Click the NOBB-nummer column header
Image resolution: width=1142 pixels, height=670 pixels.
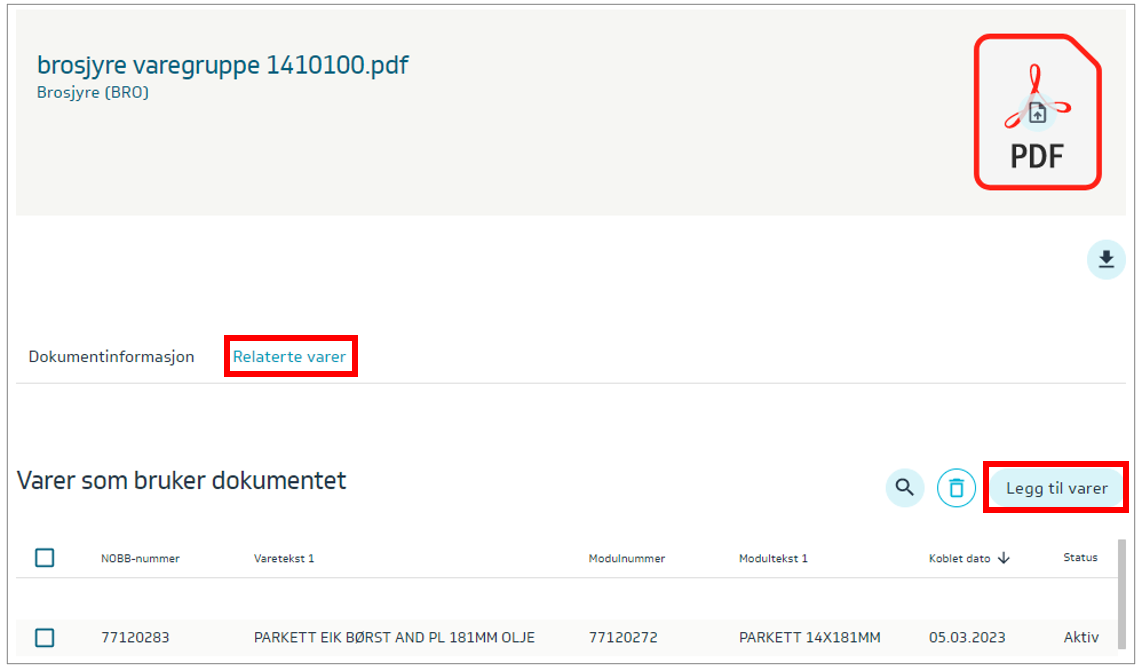140,558
